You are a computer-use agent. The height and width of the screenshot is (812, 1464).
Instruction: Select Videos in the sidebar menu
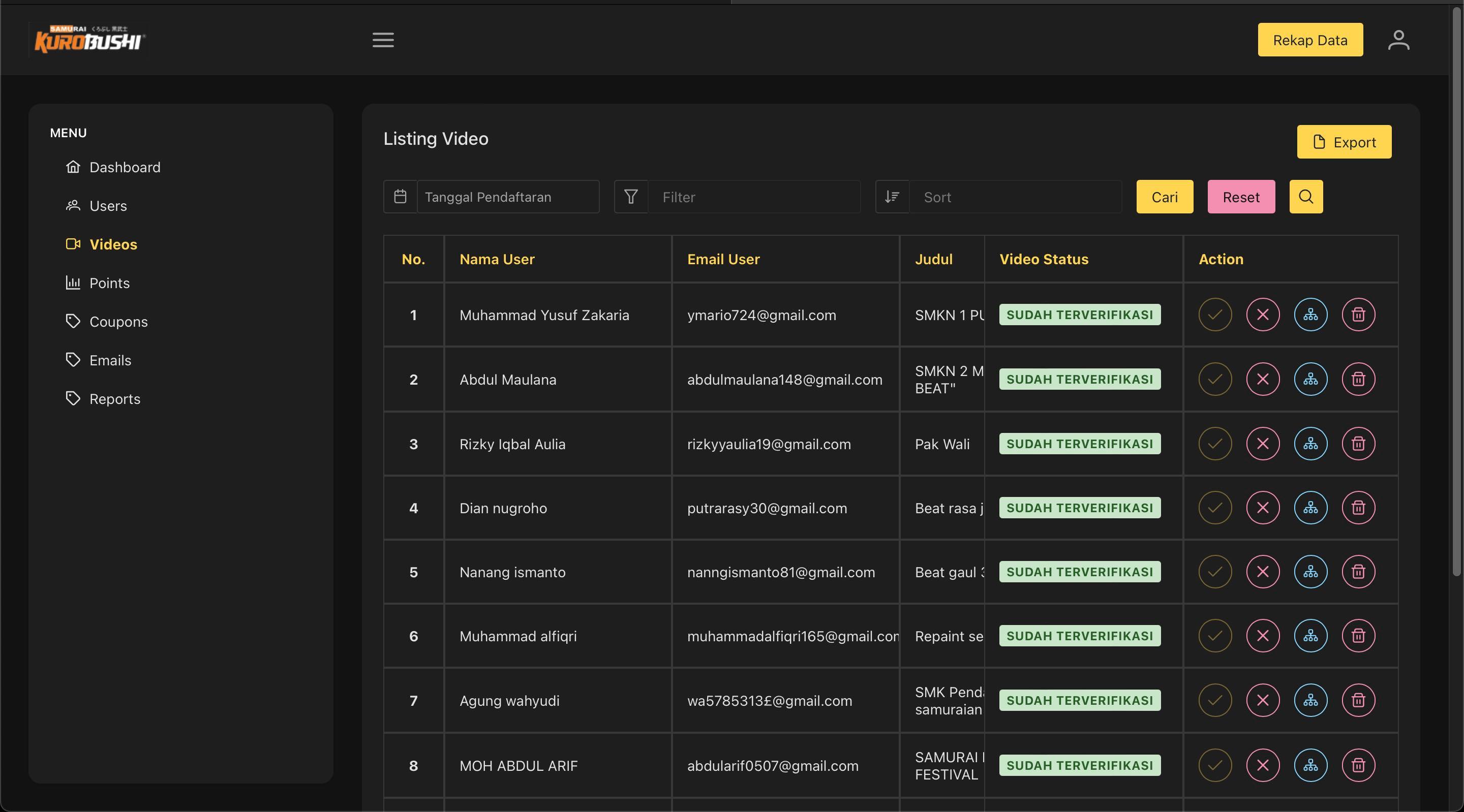[x=101, y=244]
